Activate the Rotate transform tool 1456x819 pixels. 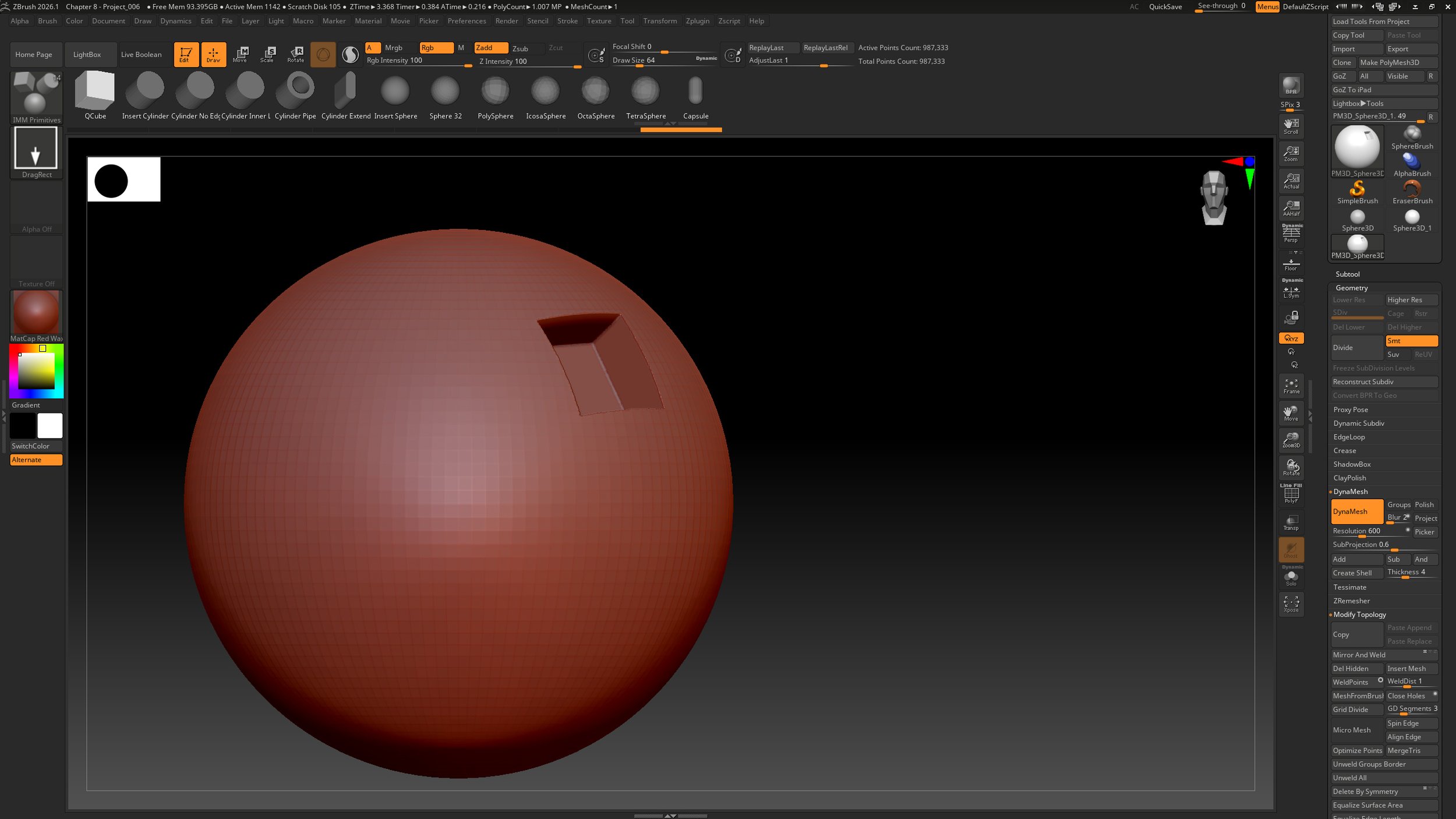click(296, 54)
